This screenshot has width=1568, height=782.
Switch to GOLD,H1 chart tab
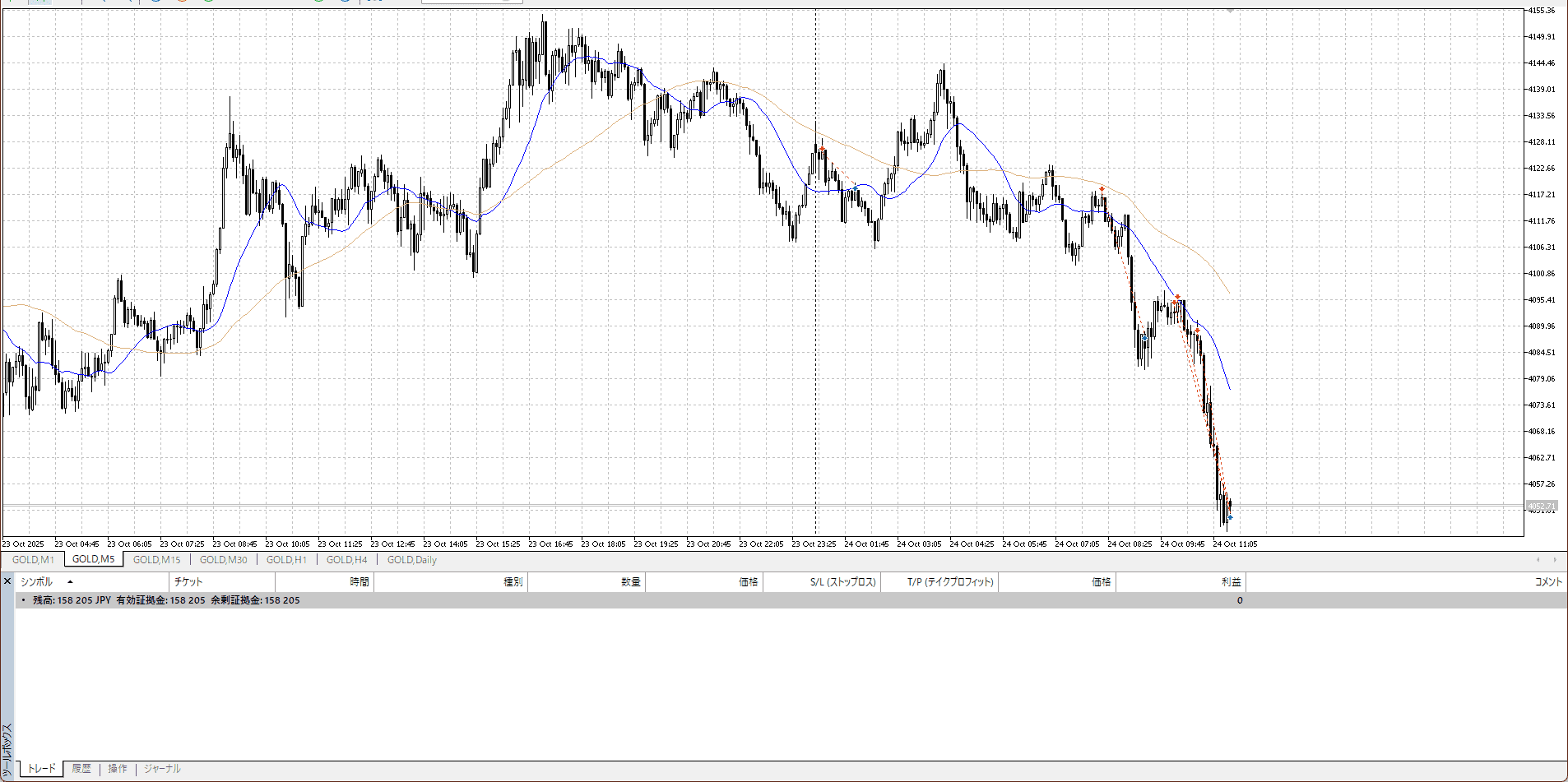click(286, 560)
